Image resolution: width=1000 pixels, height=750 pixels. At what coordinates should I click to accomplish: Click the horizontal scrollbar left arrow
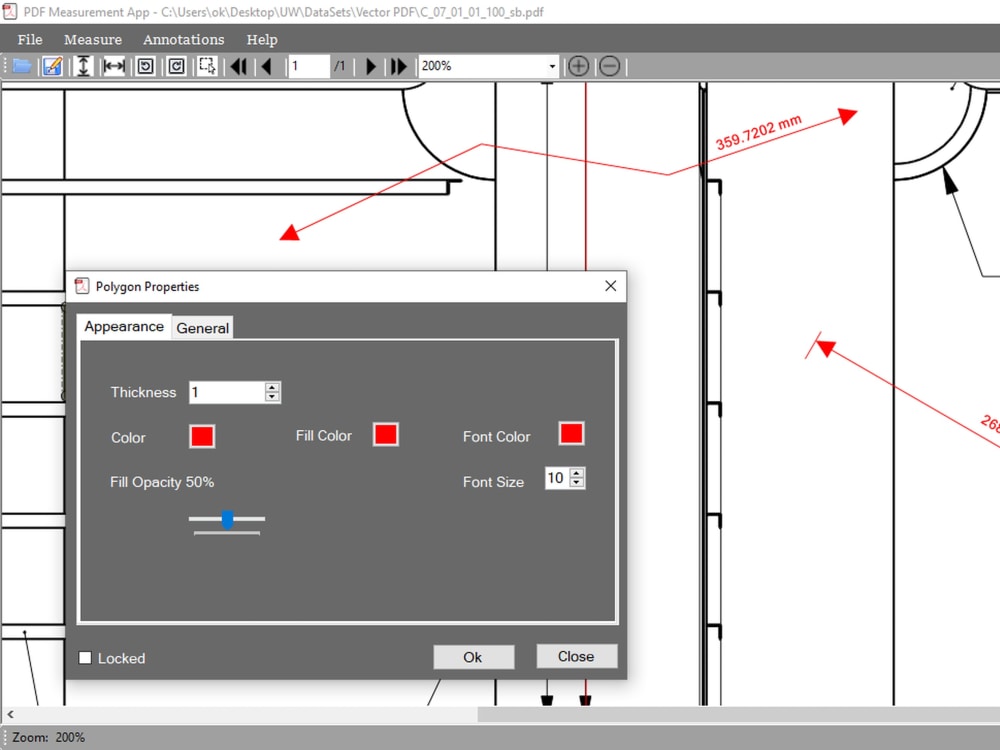(10, 714)
